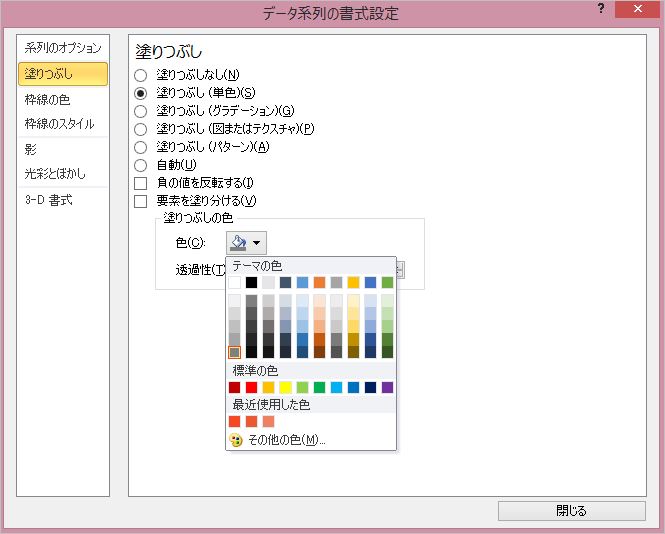Pick the bright red standard color swatch
The height and width of the screenshot is (534, 665).
251,387
